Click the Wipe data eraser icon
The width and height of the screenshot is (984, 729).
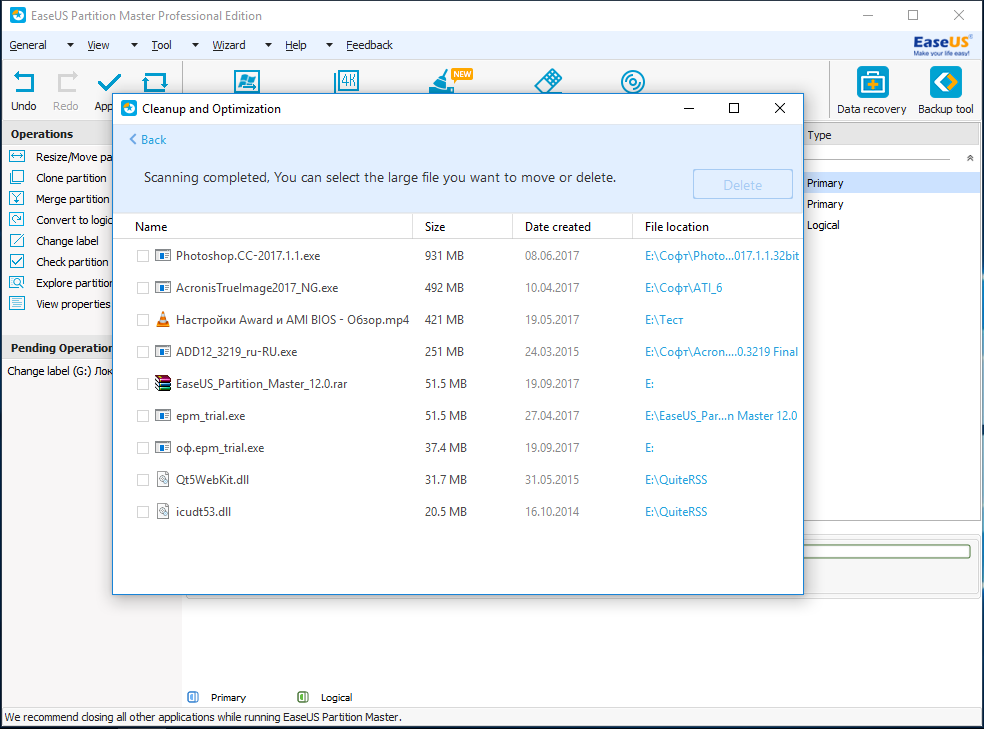point(548,81)
